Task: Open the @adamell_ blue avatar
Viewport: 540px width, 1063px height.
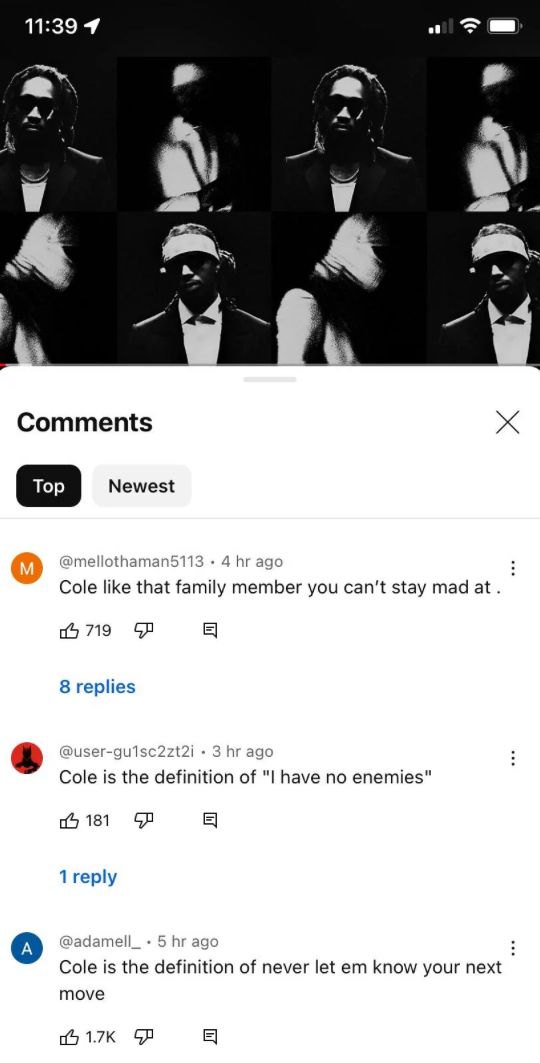Action: tap(27, 948)
